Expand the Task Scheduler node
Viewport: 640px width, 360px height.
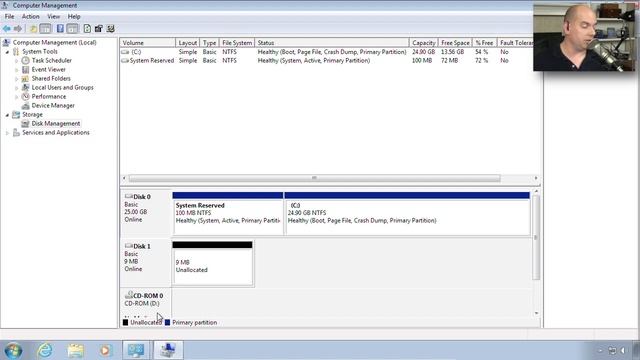click(x=16, y=61)
